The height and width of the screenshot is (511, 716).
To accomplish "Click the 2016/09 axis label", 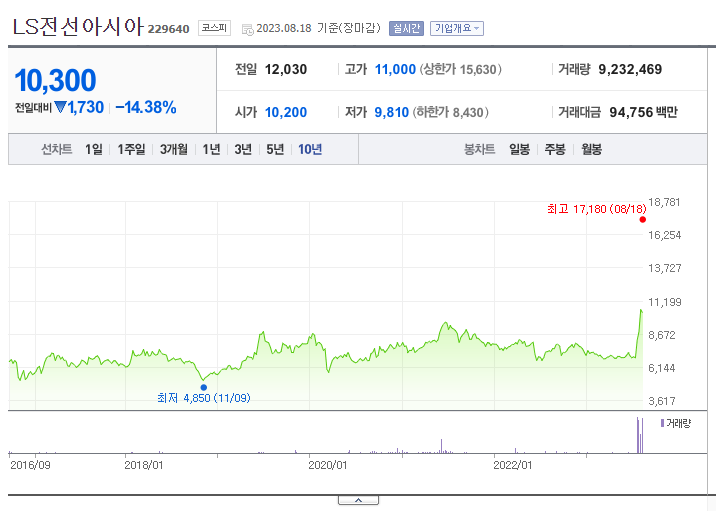I will point(30,465).
